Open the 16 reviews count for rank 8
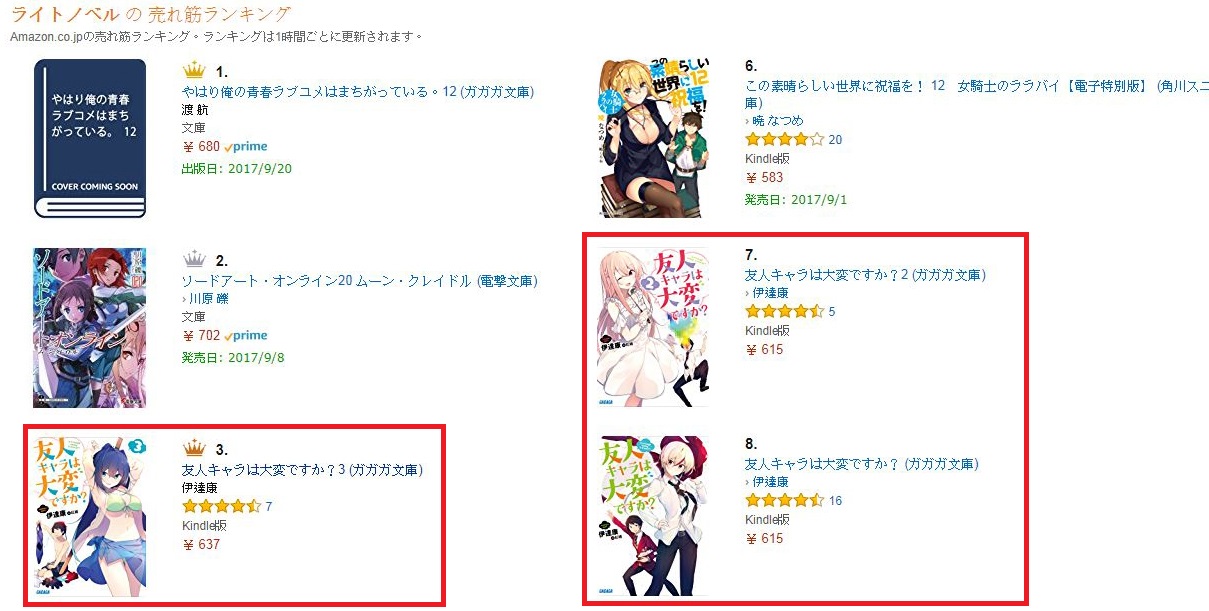1209x611 pixels. pos(835,501)
